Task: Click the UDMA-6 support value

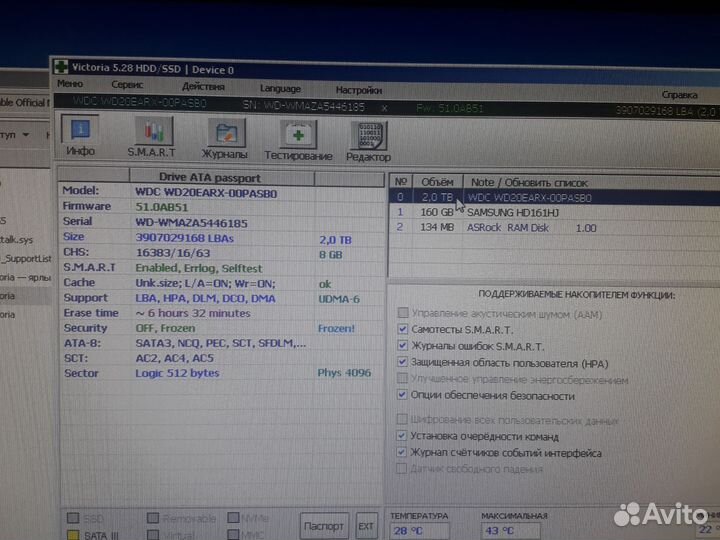Action: point(339,299)
